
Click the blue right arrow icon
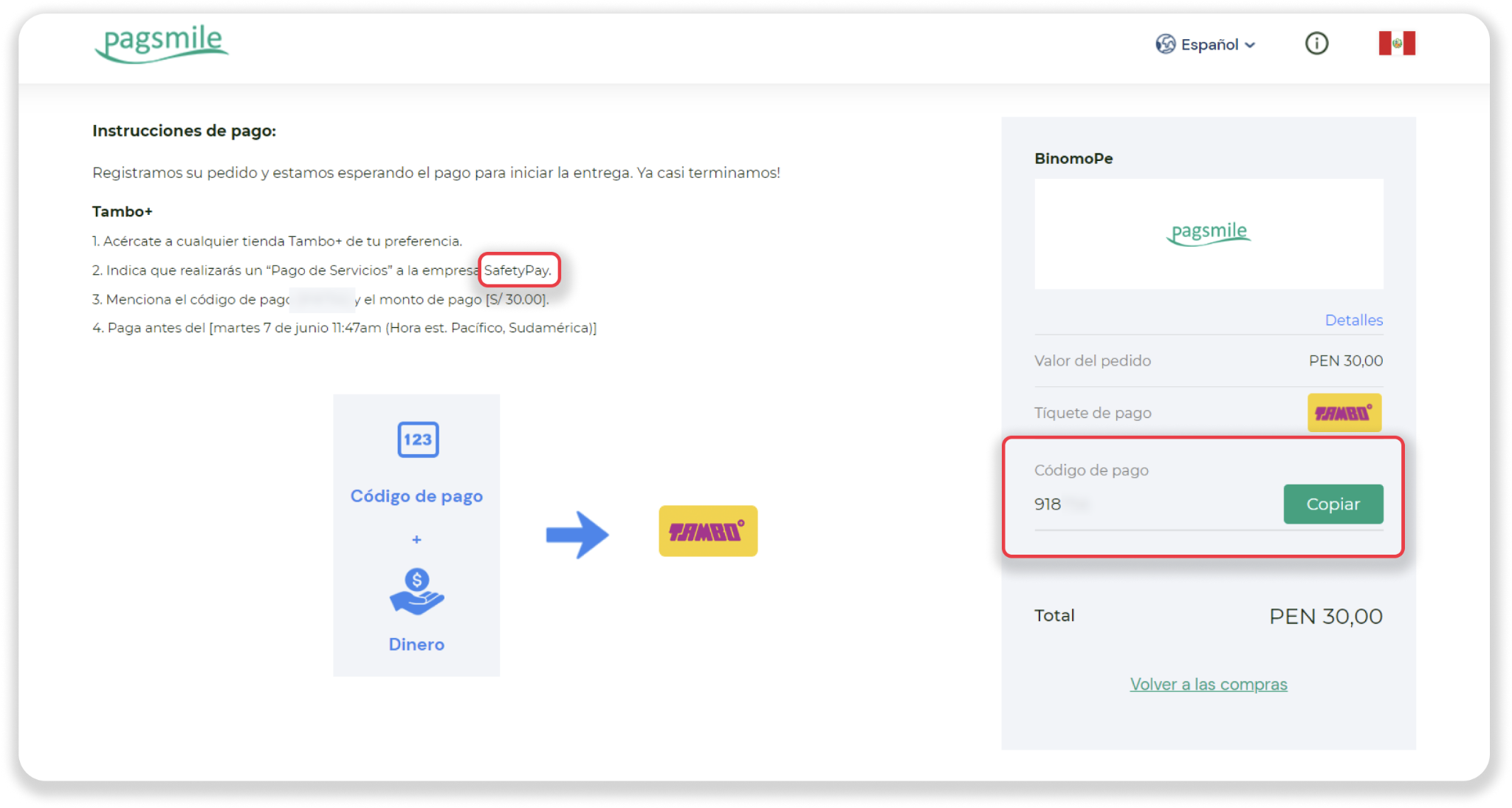(x=577, y=534)
